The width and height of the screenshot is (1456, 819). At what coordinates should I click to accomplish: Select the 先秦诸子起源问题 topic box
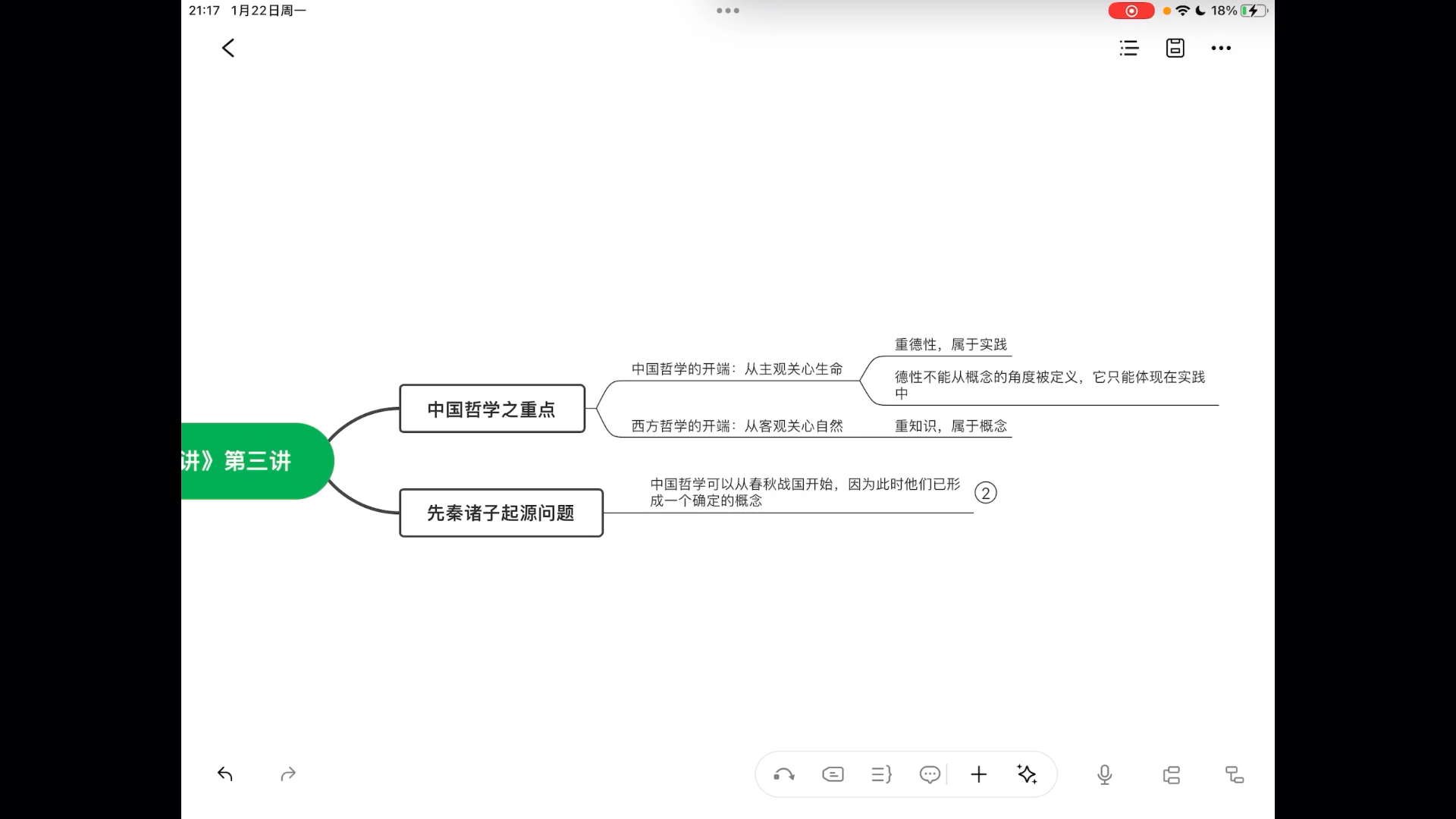(501, 513)
